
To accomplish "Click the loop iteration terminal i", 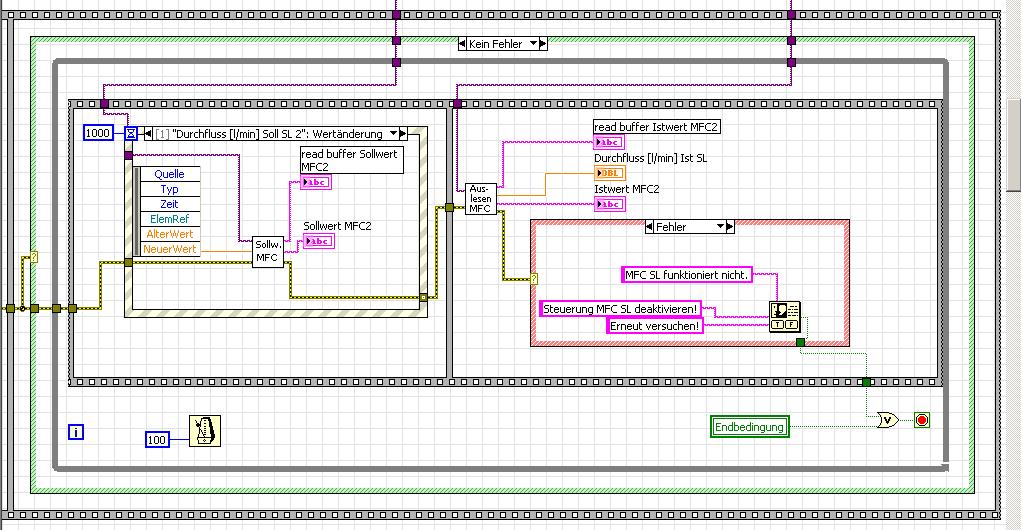I will pos(76,432).
